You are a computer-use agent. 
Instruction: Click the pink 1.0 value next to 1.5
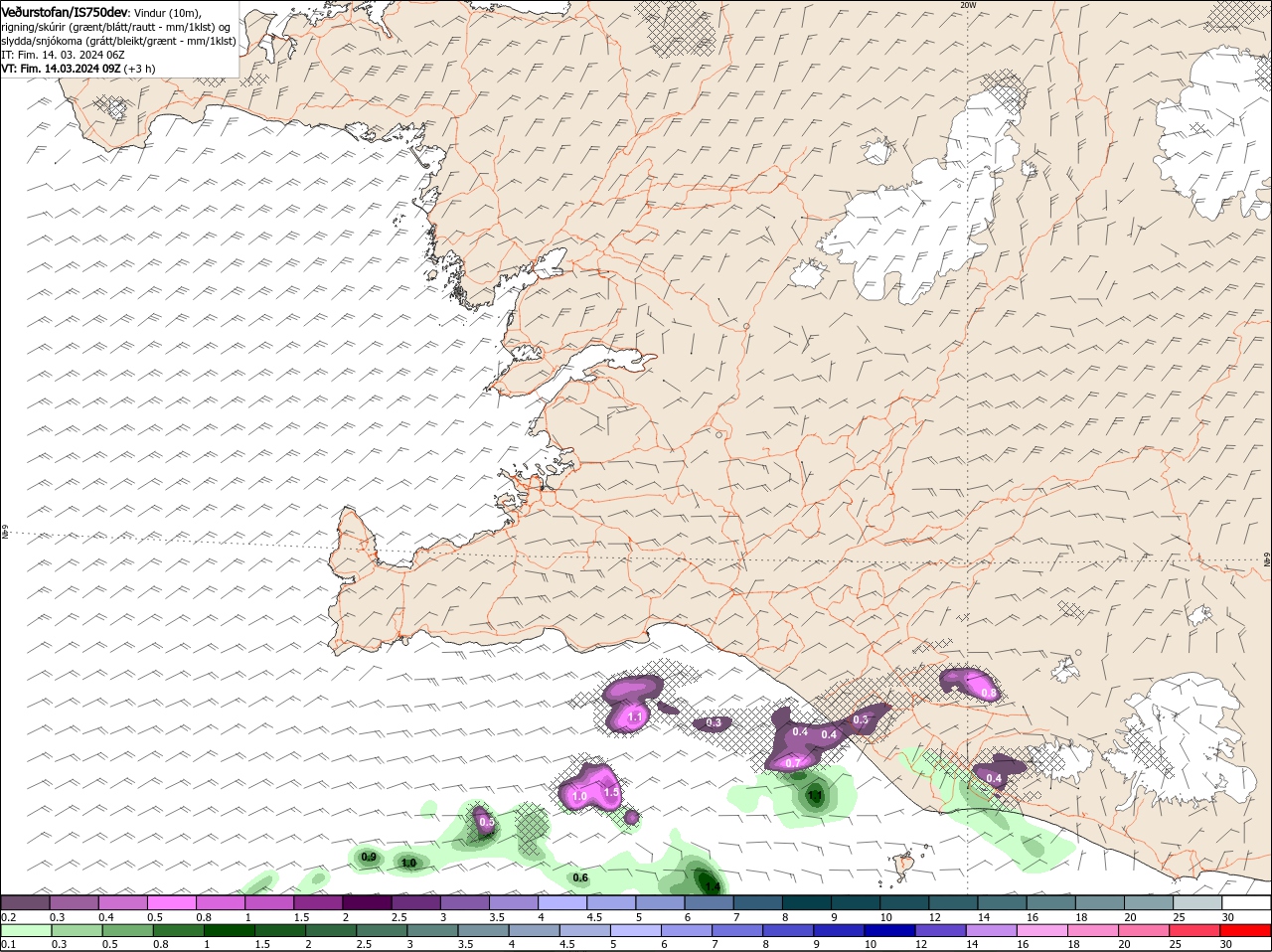580,796
